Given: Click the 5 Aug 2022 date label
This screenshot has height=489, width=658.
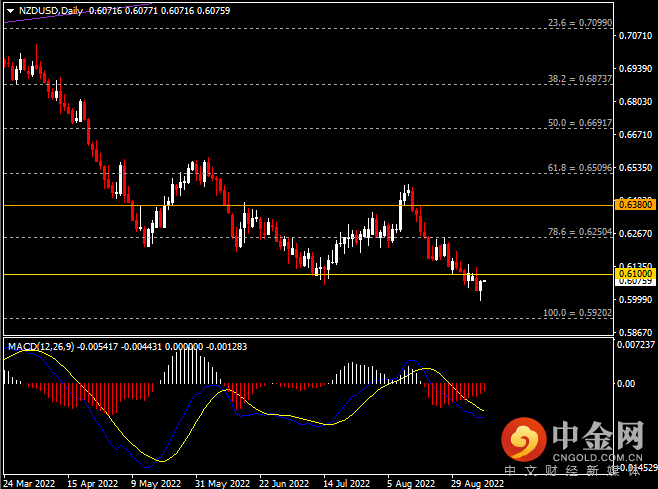Looking at the screenshot, I should [410, 480].
